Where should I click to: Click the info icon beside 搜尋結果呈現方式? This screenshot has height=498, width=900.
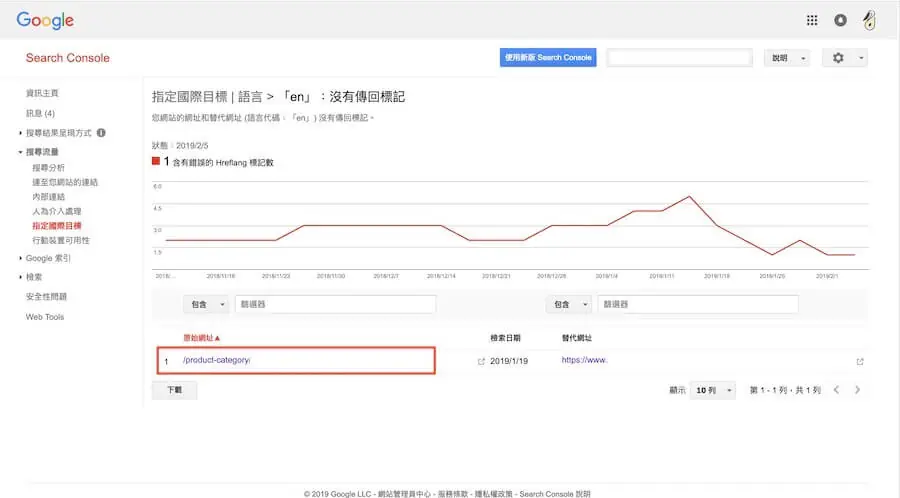101,133
